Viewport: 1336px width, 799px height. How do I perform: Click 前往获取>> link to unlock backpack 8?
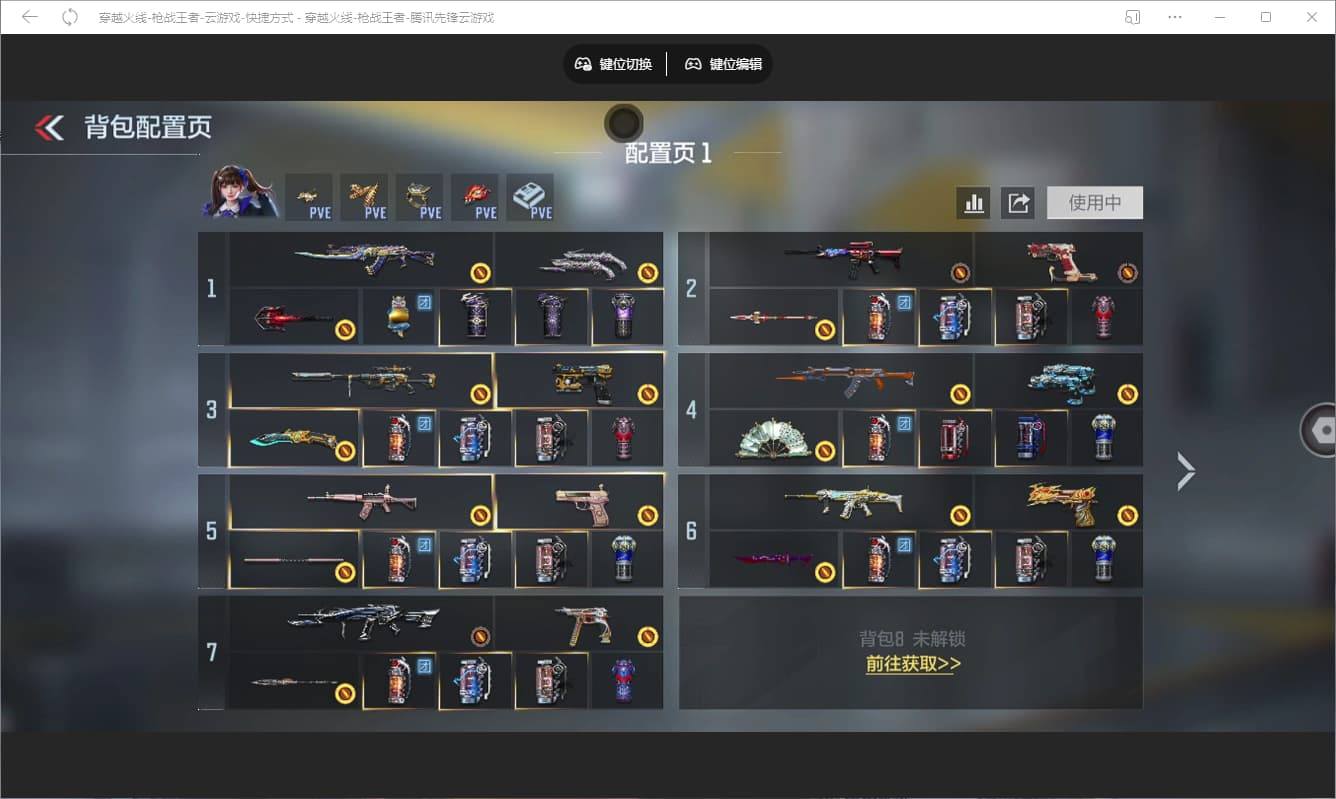913,664
